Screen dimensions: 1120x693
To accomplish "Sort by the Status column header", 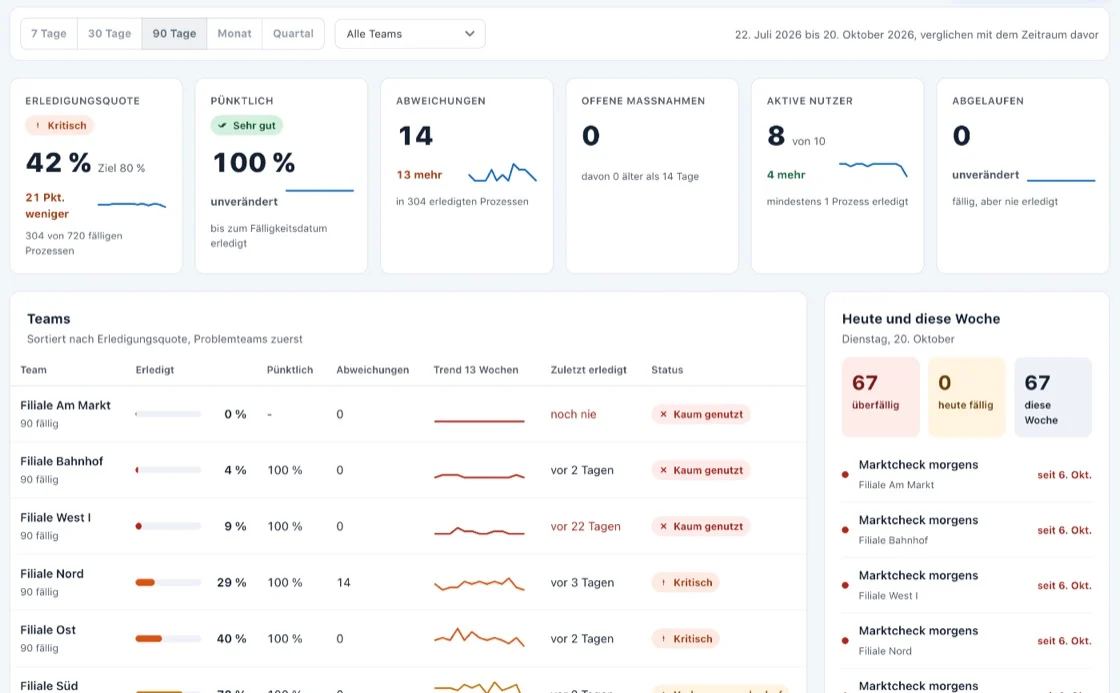I will click(667, 370).
